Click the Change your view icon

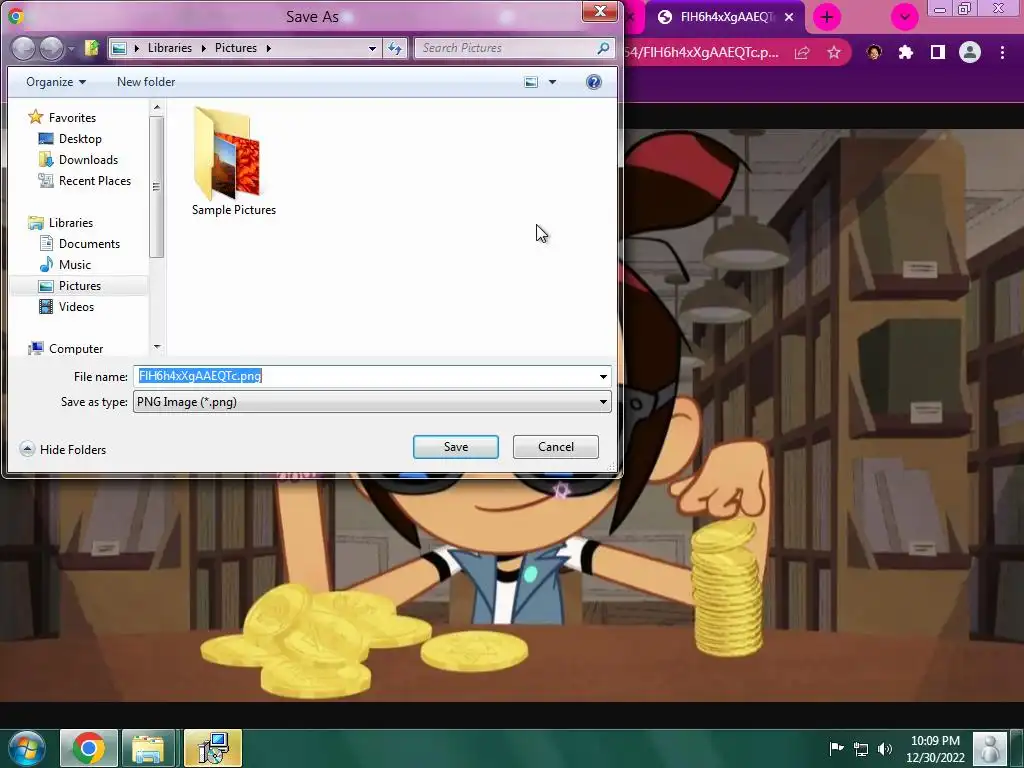pos(532,82)
